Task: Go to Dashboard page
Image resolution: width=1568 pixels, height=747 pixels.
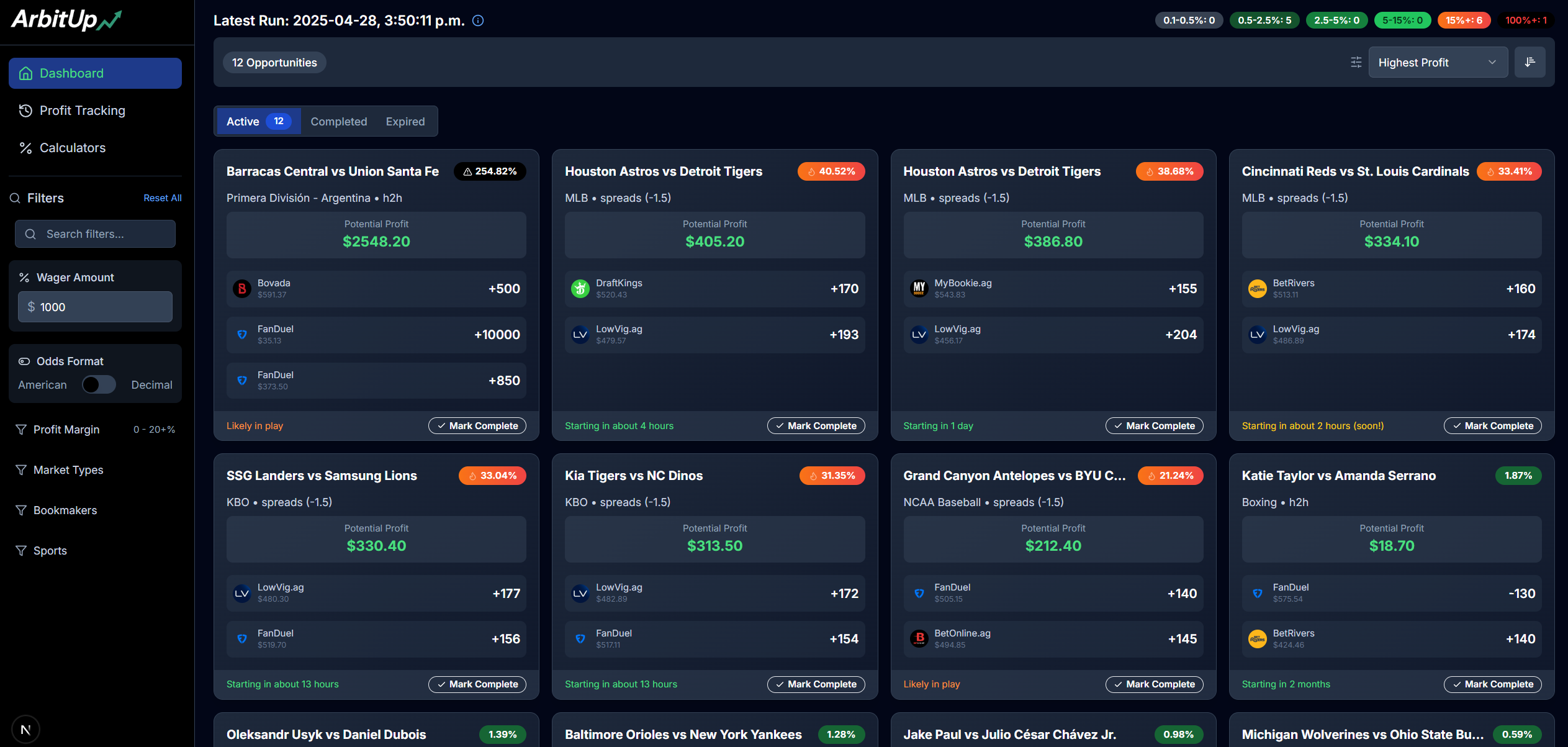Action: pyautogui.click(x=95, y=73)
